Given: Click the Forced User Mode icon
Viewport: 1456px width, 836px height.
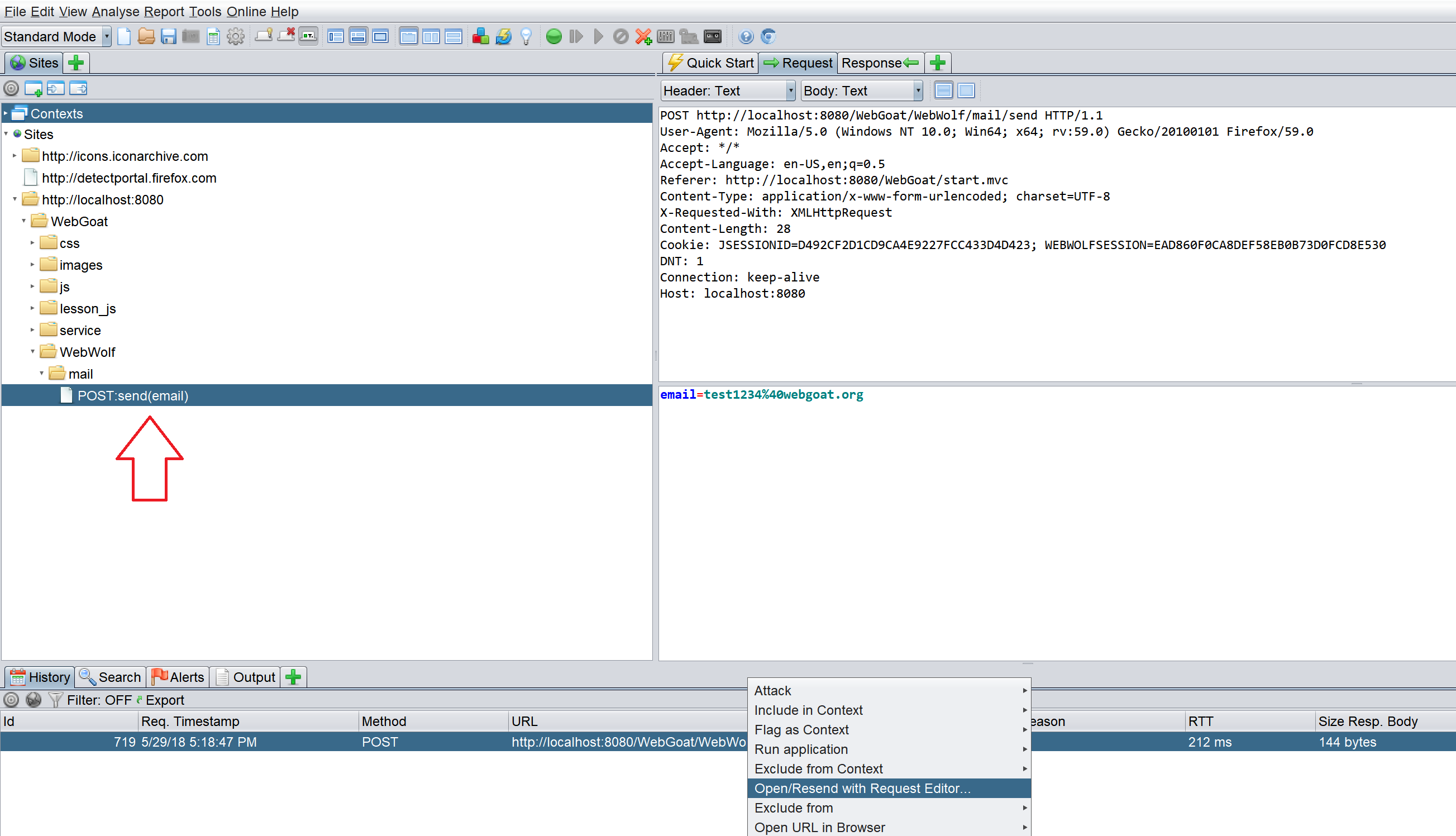Looking at the screenshot, I should [x=689, y=37].
